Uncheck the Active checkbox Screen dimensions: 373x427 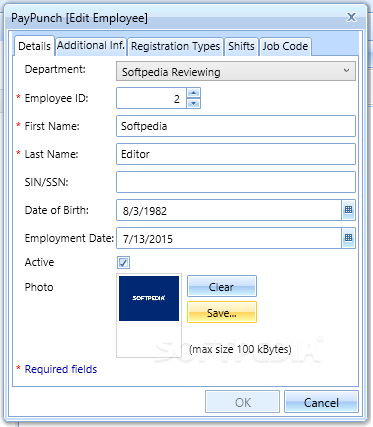tap(123, 263)
